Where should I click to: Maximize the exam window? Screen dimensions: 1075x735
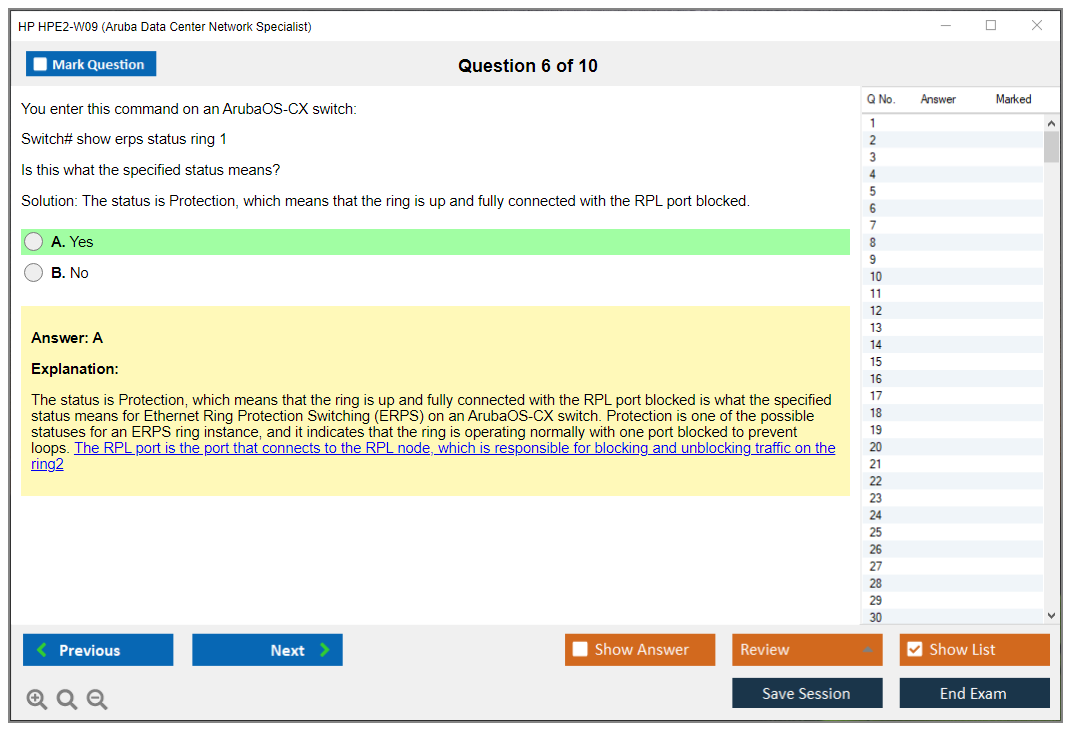coord(991,26)
